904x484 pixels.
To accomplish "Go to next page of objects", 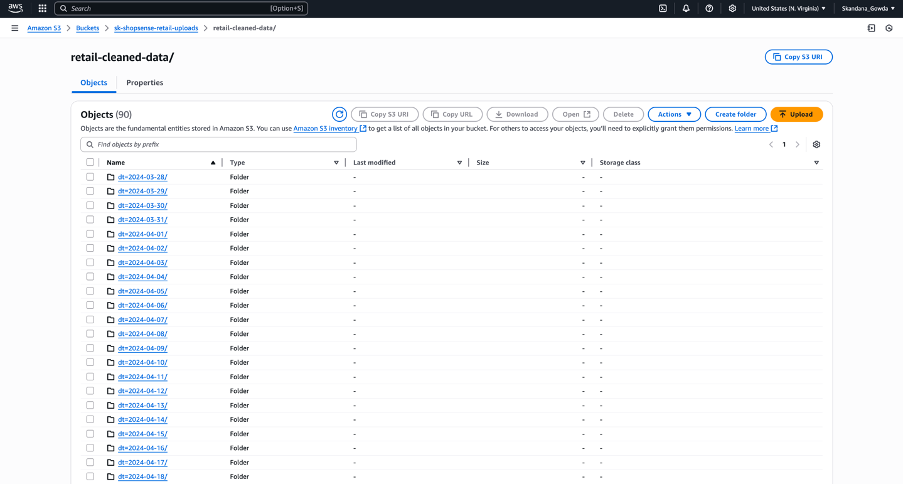I will pyautogui.click(x=797, y=145).
